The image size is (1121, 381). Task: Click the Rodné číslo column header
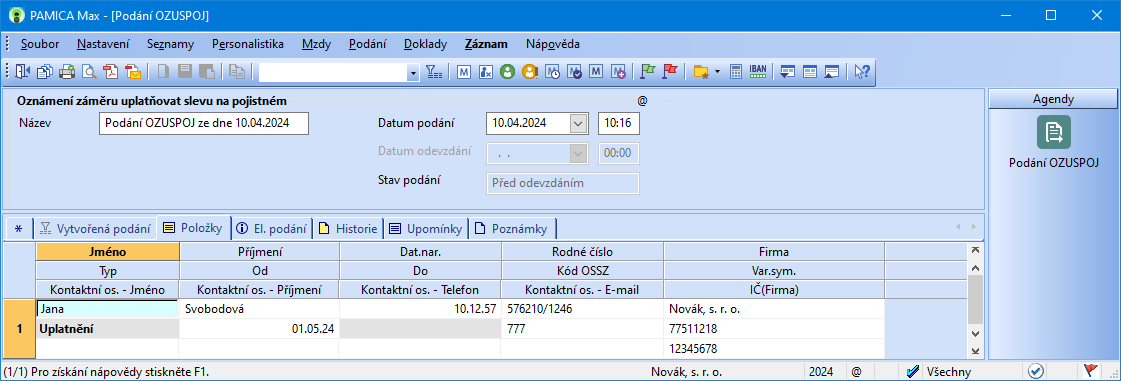(583, 252)
